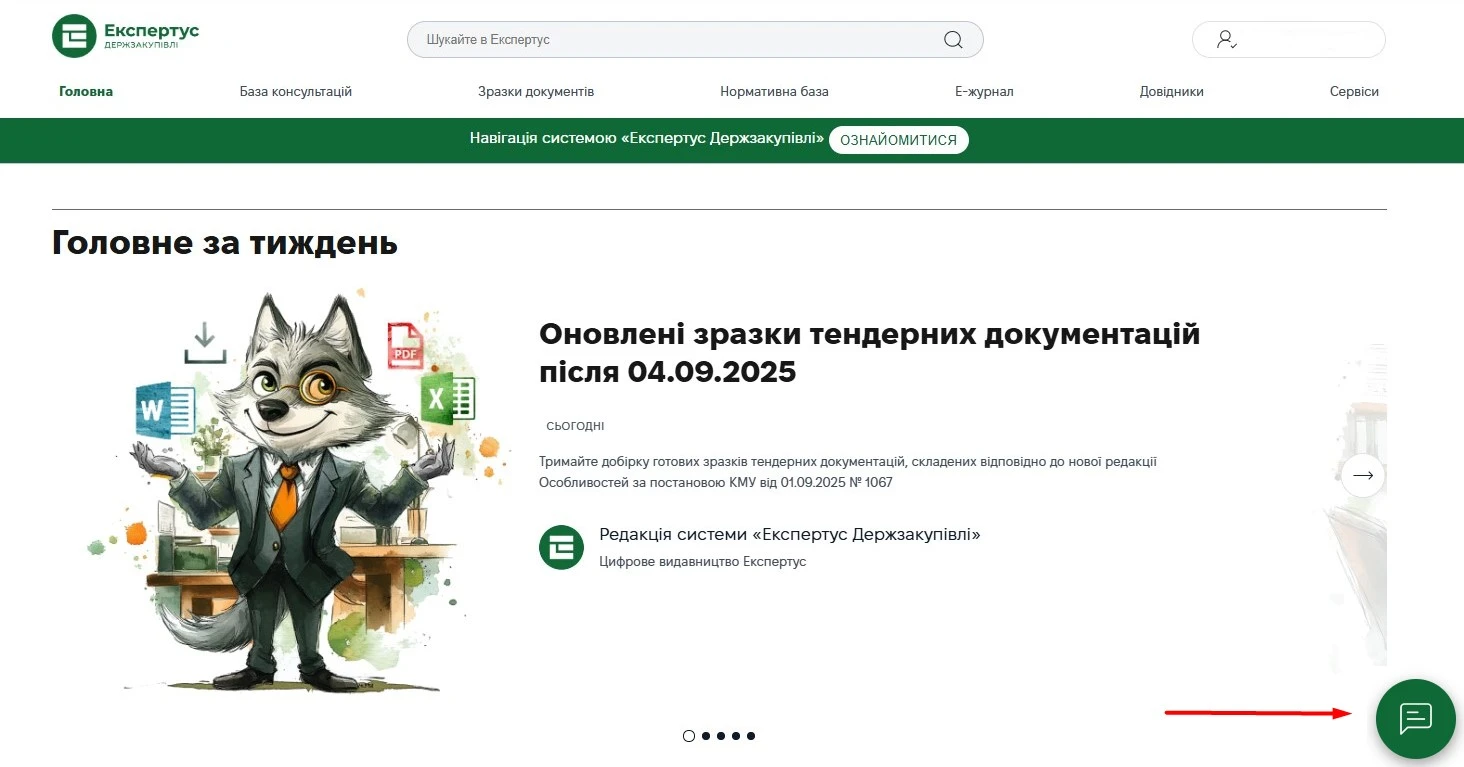Open Редакція системи «Експертус Держзакупівлі» link
The height and width of the screenshot is (767, 1464).
coord(789,534)
